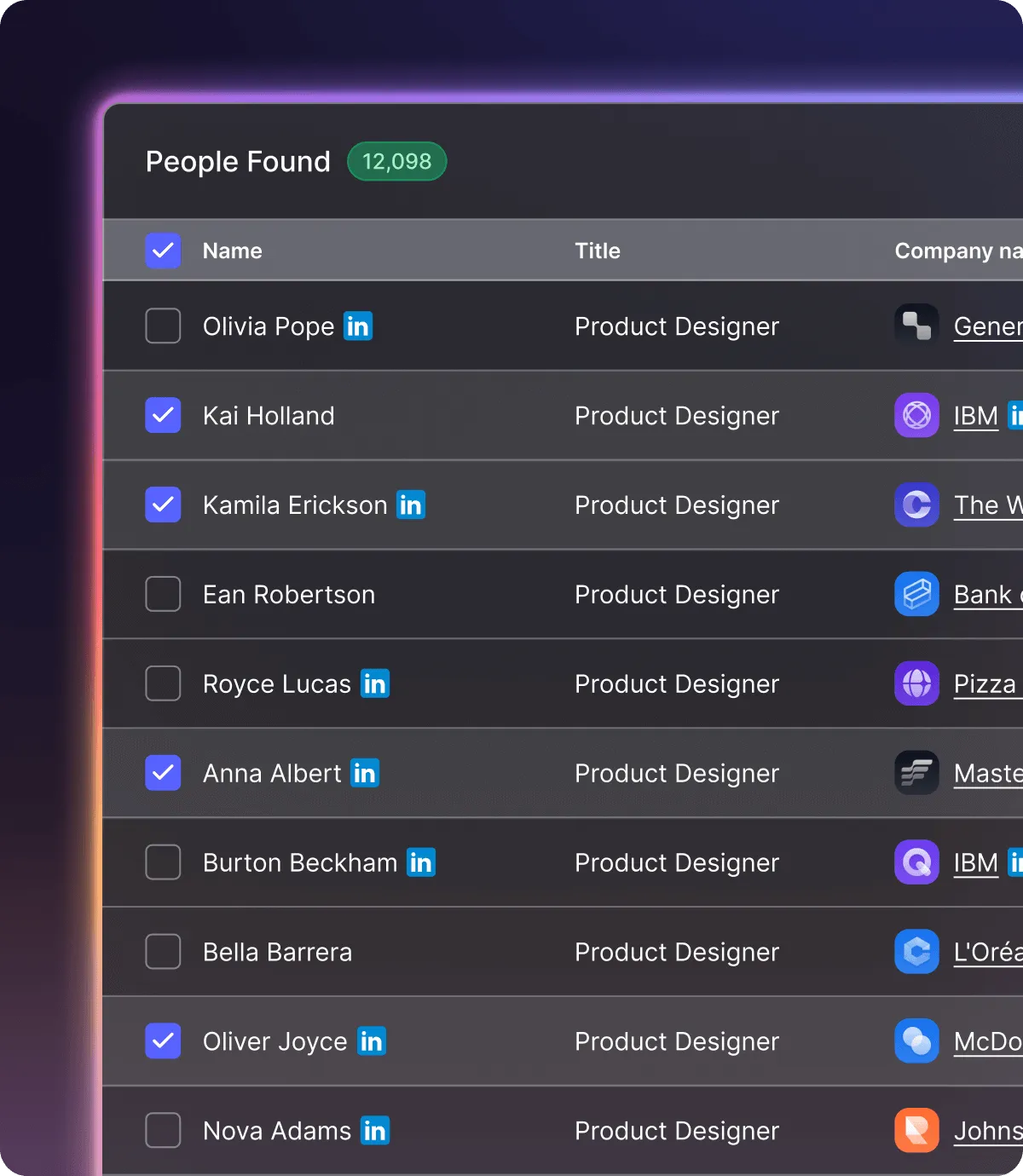Check the Bella Barrera row checkbox

(163, 952)
